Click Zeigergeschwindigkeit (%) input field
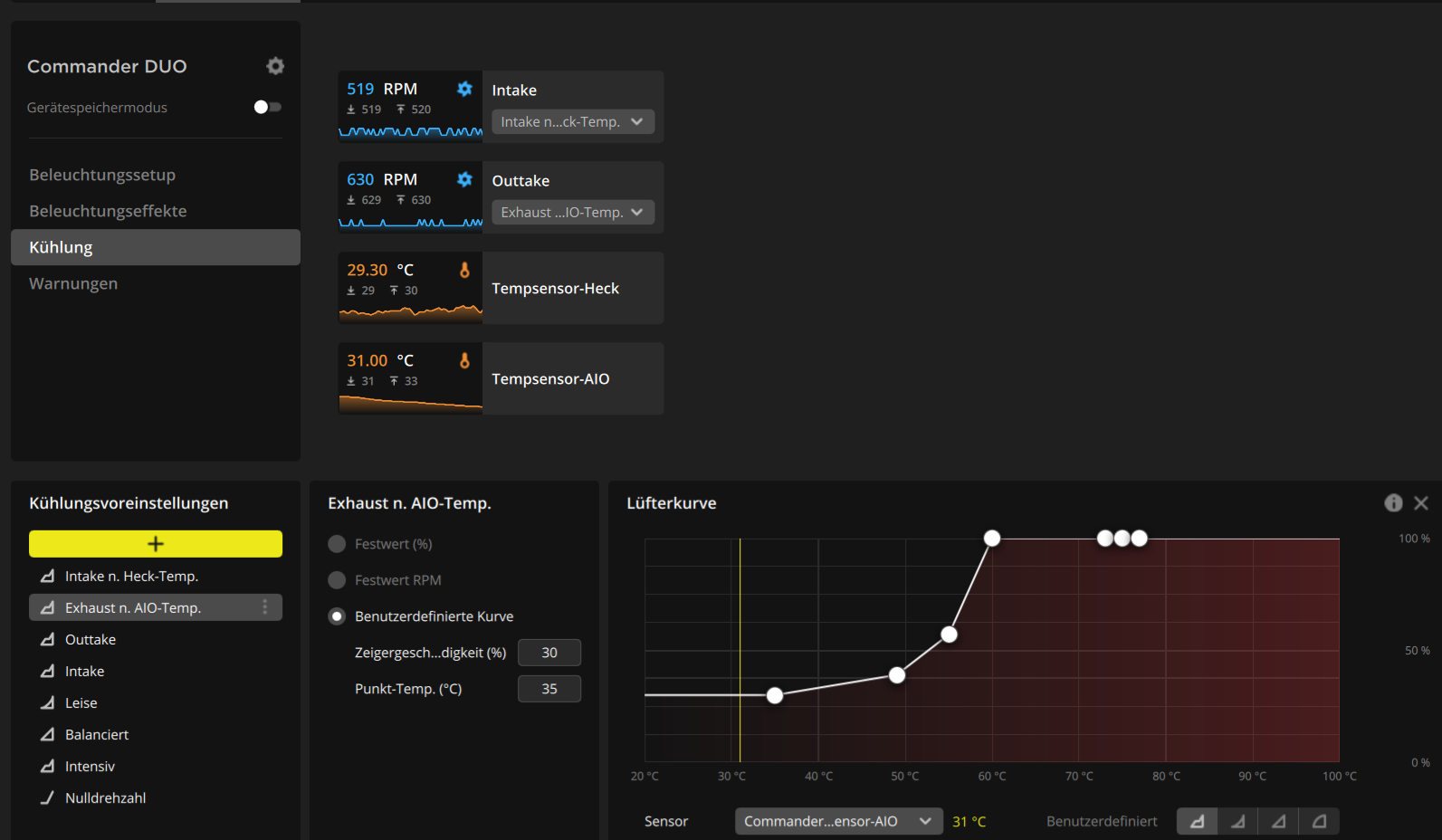The height and width of the screenshot is (840, 1442). point(549,653)
